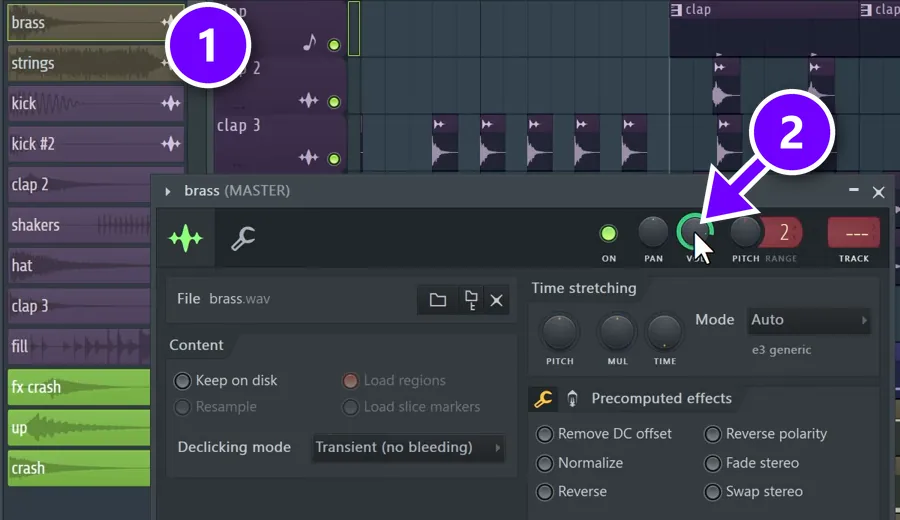The height and width of the screenshot is (520, 900).
Task: Click the clap 3 track name
Action: pyautogui.click(x=238, y=126)
